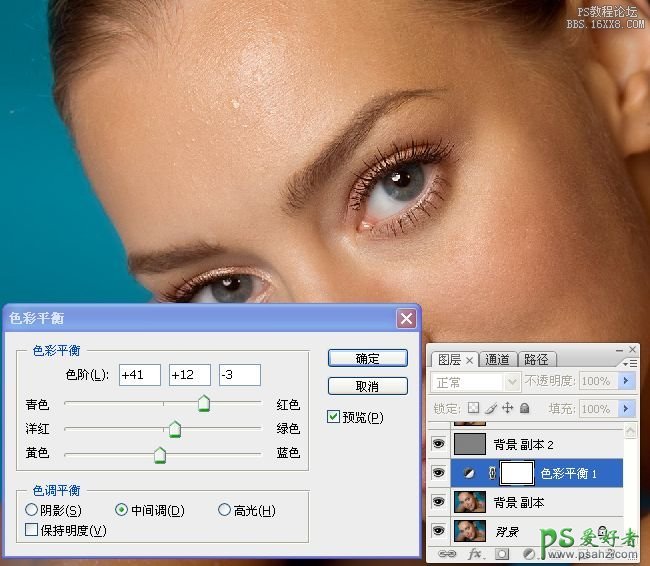Image resolution: width=650 pixels, height=566 pixels.
Task: Close the layers panel window
Action: tap(633, 350)
